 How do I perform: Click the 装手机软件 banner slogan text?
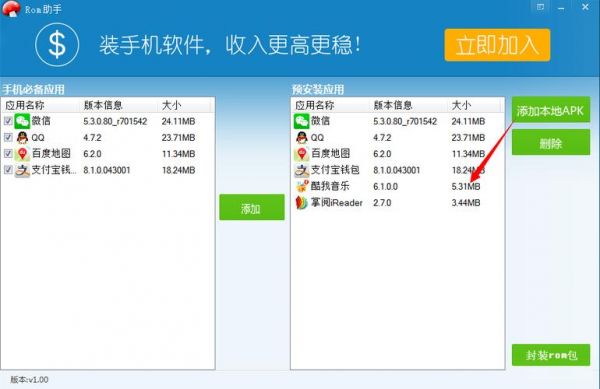tap(230, 45)
